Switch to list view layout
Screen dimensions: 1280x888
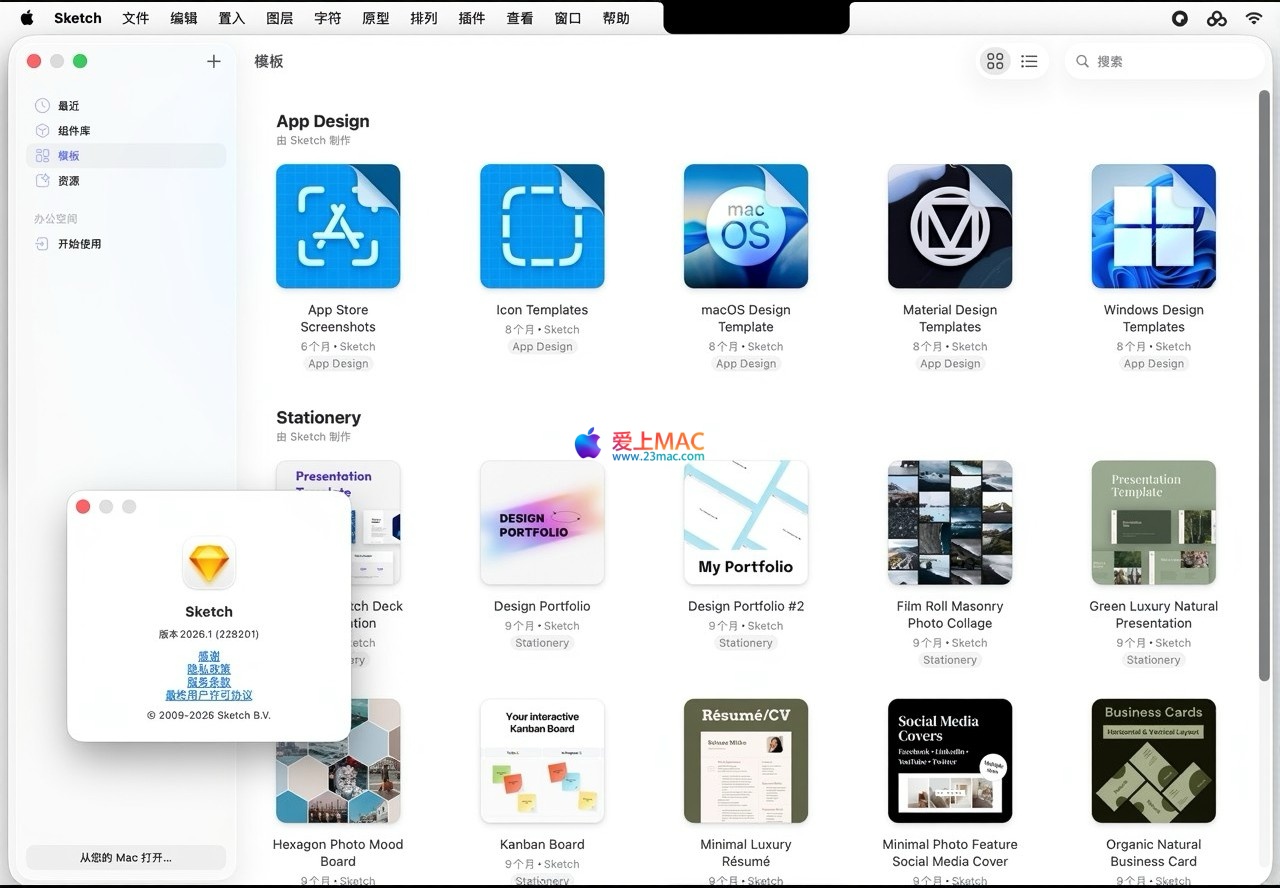[x=1029, y=61]
